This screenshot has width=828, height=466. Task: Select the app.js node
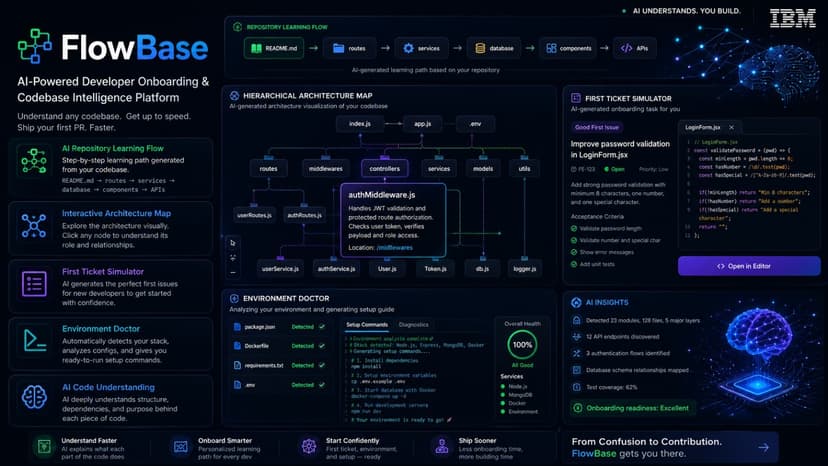click(422, 124)
